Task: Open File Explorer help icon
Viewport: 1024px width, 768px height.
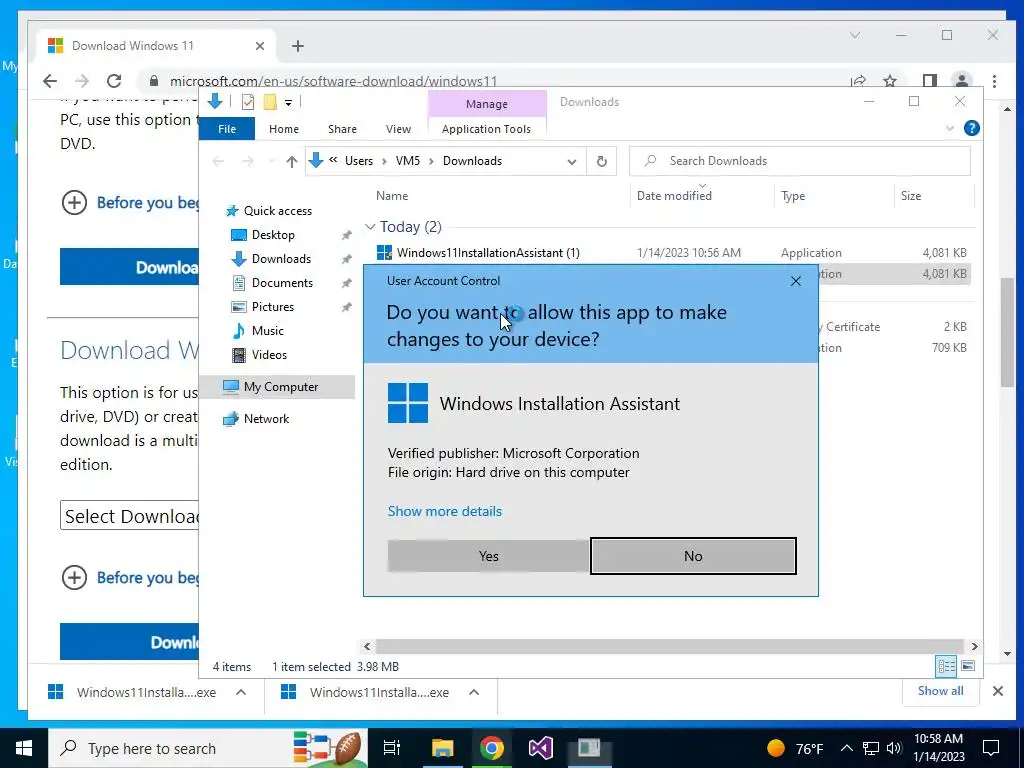Action: (971, 128)
